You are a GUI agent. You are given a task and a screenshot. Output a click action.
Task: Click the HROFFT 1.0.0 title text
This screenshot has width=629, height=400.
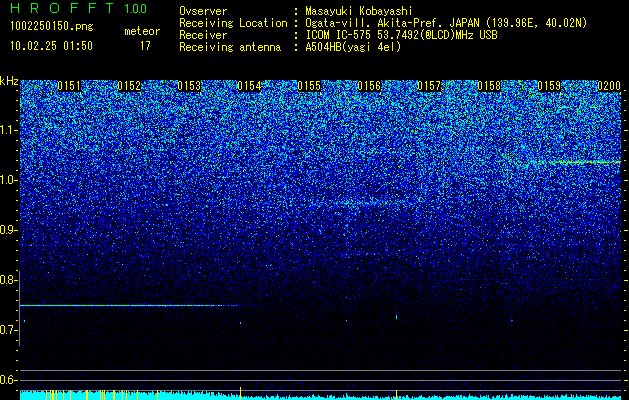click(x=79, y=8)
